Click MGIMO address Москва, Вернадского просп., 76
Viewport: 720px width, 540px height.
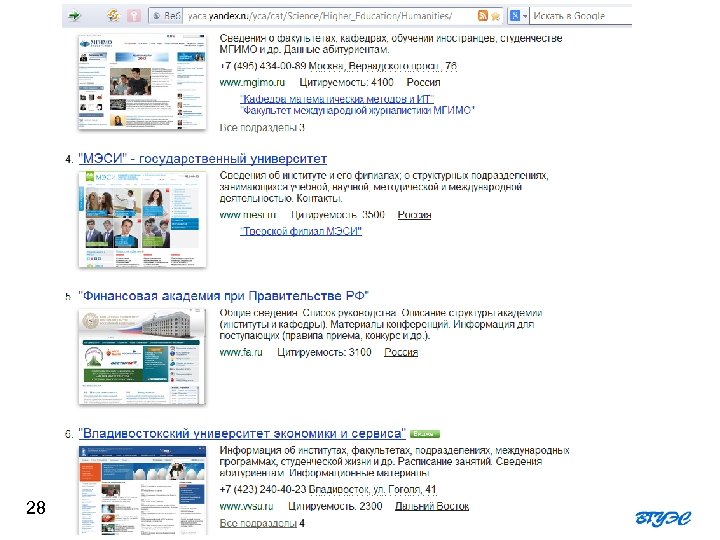pyautogui.click(x=383, y=66)
